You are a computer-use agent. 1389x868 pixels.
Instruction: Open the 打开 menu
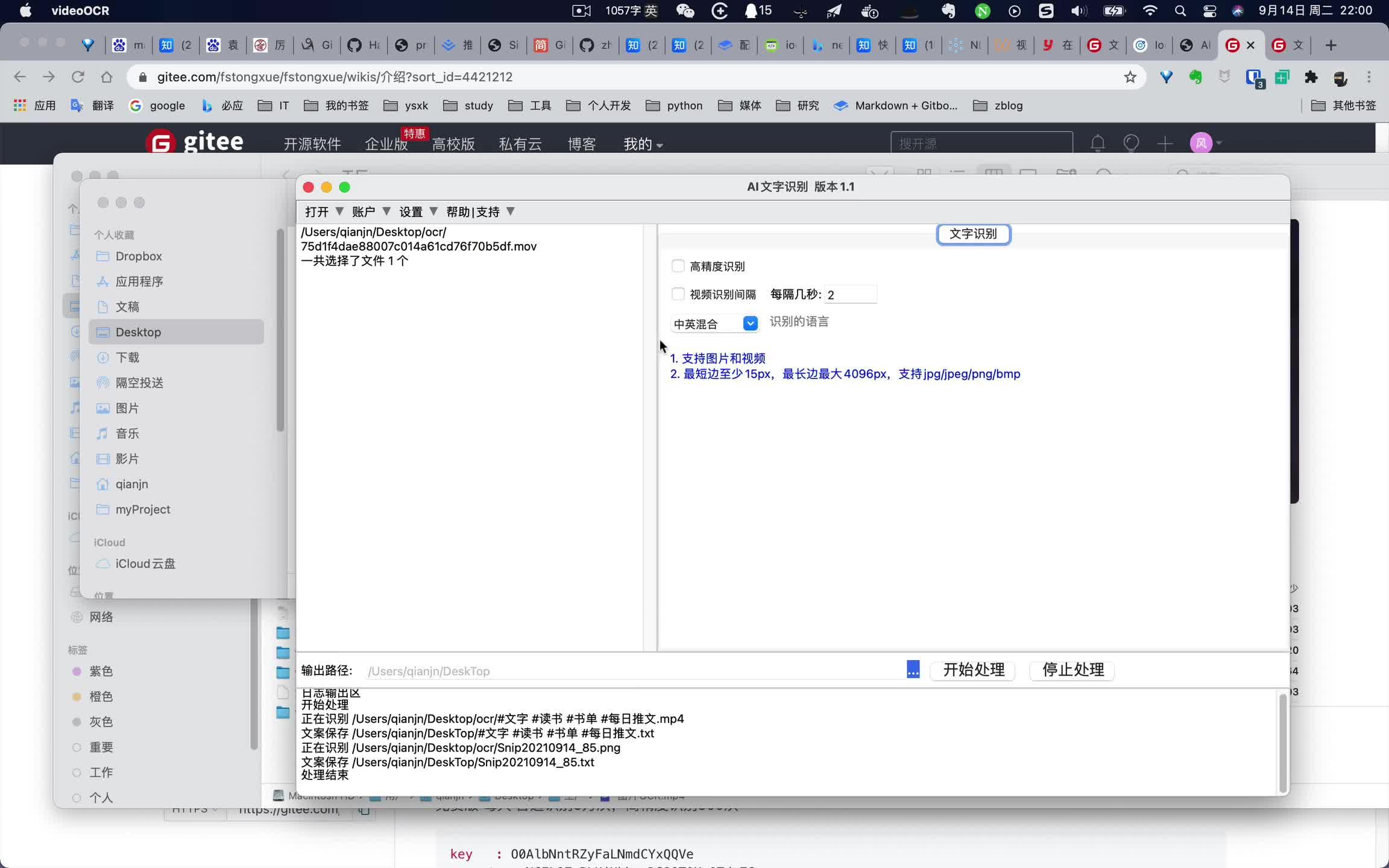(x=324, y=212)
